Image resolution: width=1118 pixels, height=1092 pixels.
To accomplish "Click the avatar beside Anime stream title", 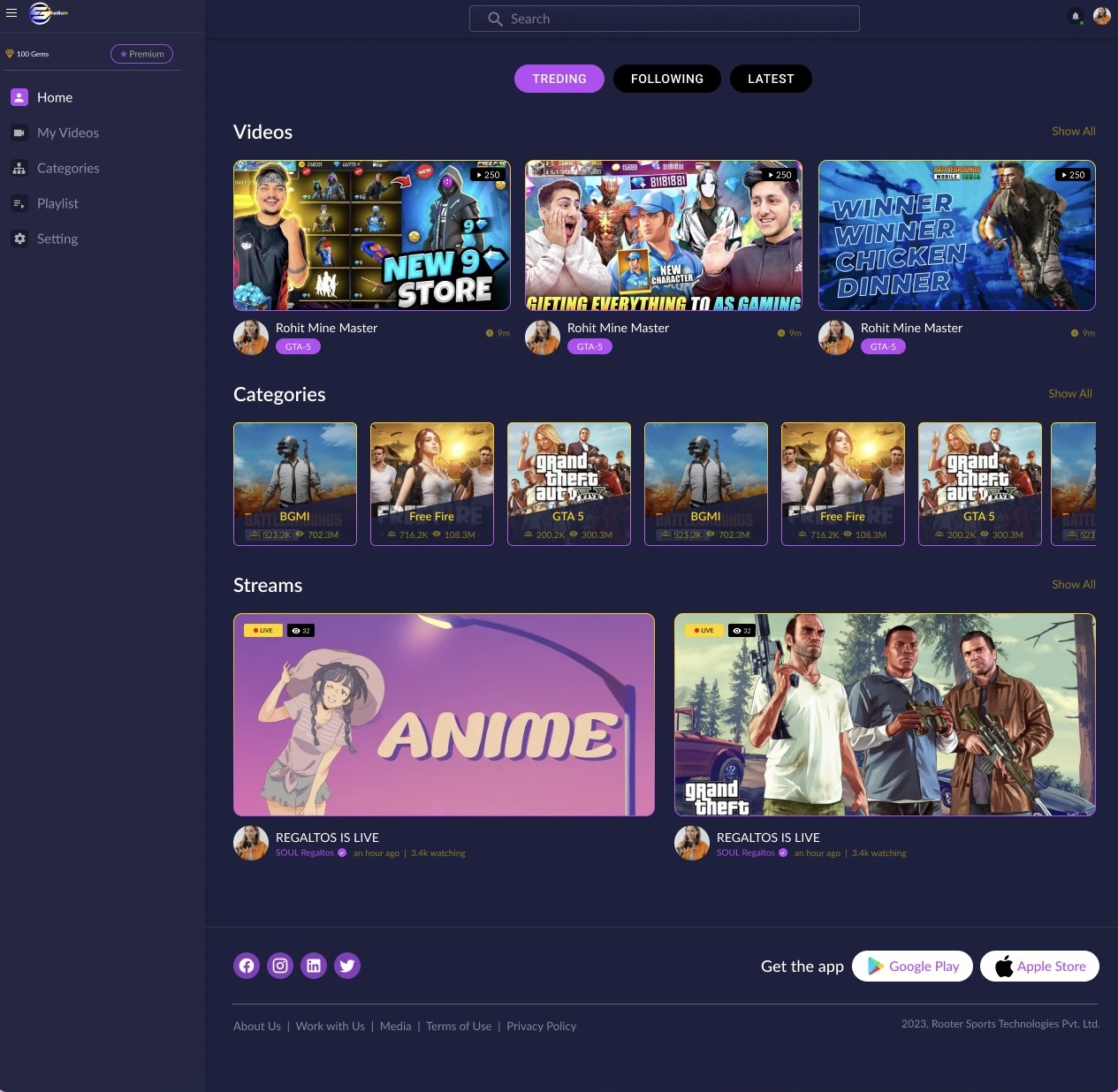I will point(251,843).
